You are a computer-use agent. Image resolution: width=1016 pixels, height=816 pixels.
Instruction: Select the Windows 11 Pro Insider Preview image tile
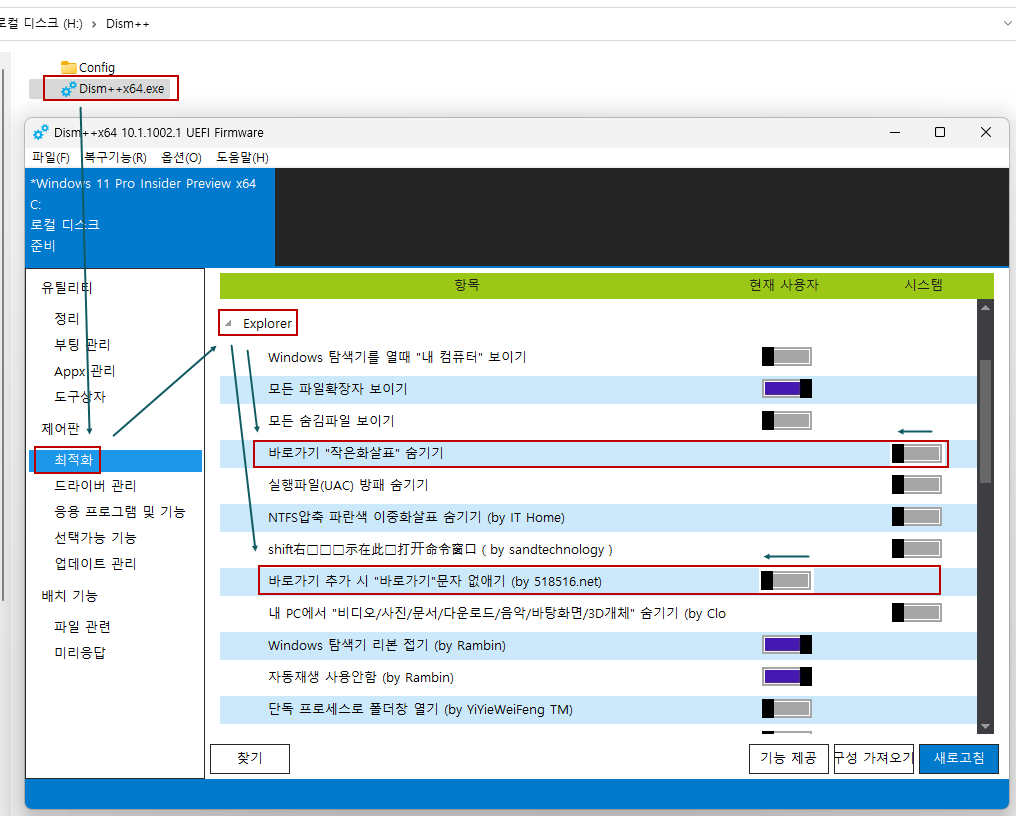pos(150,217)
